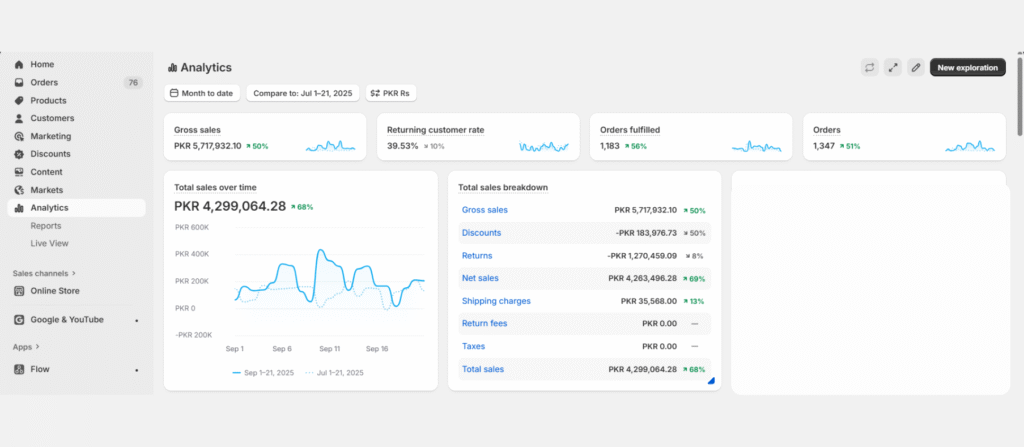Click the Products tag icon
The width and height of the screenshot is (1024, 447).
pos(19,100)
